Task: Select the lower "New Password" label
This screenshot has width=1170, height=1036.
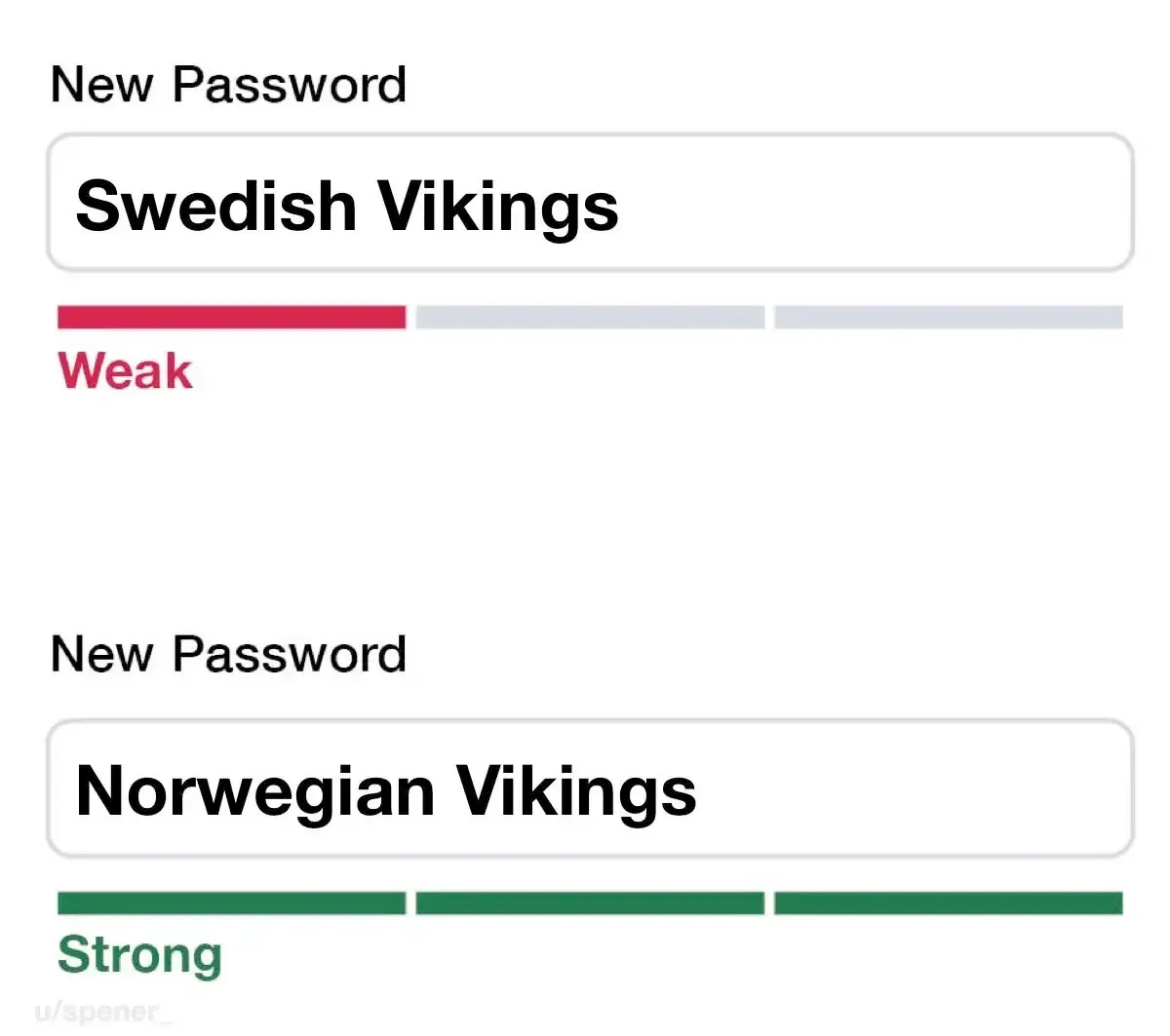Action: coord(228,654)
